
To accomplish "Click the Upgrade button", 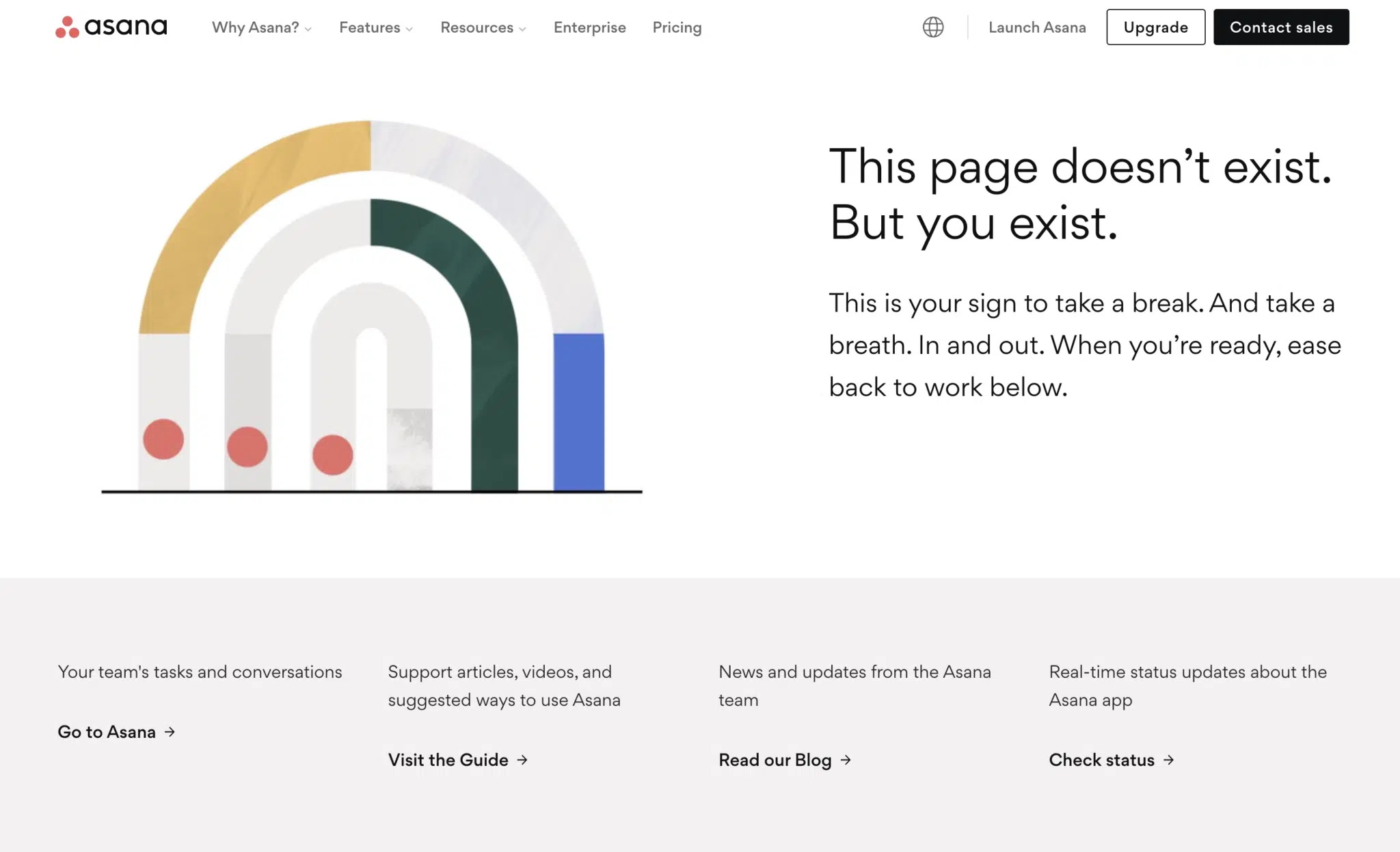I will point(1155,27).
